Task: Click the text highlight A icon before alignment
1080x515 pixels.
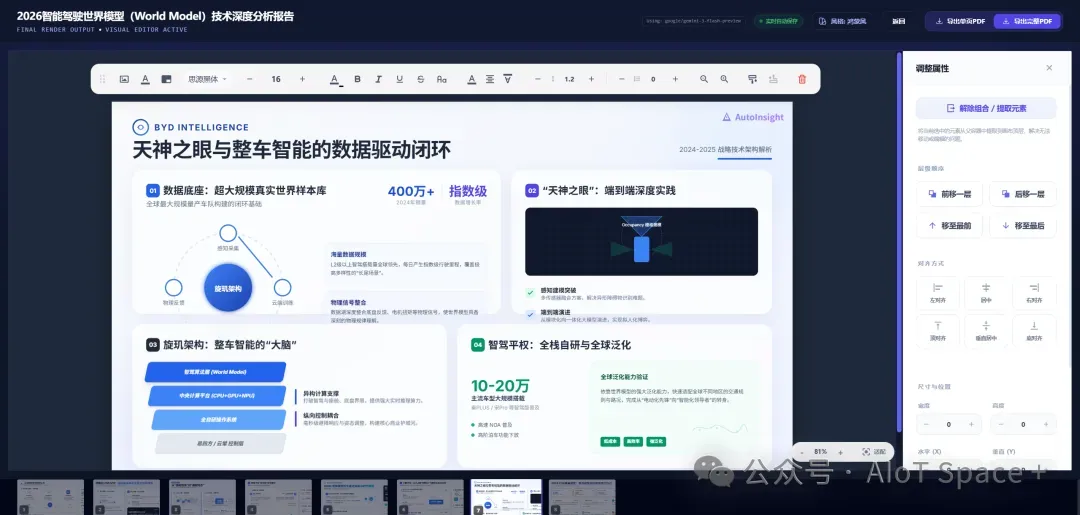Action: [472, 79]
